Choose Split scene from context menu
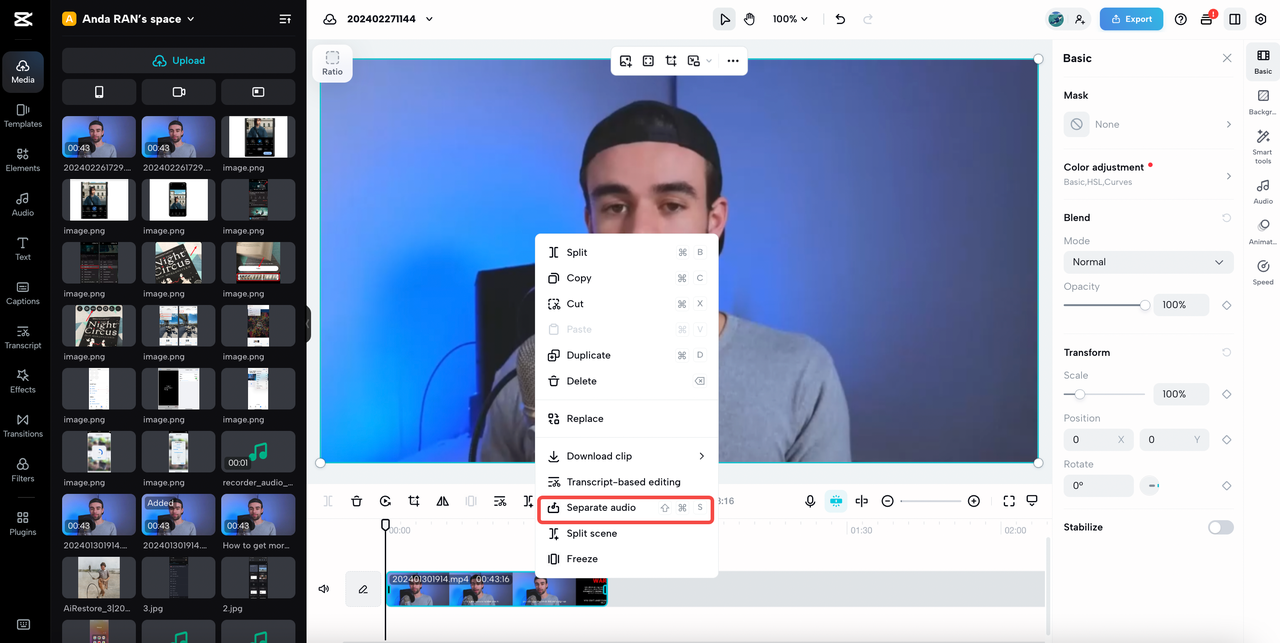Image resolution: width=1280 pixels, height=643 pixels. click(x=627, y=534)
